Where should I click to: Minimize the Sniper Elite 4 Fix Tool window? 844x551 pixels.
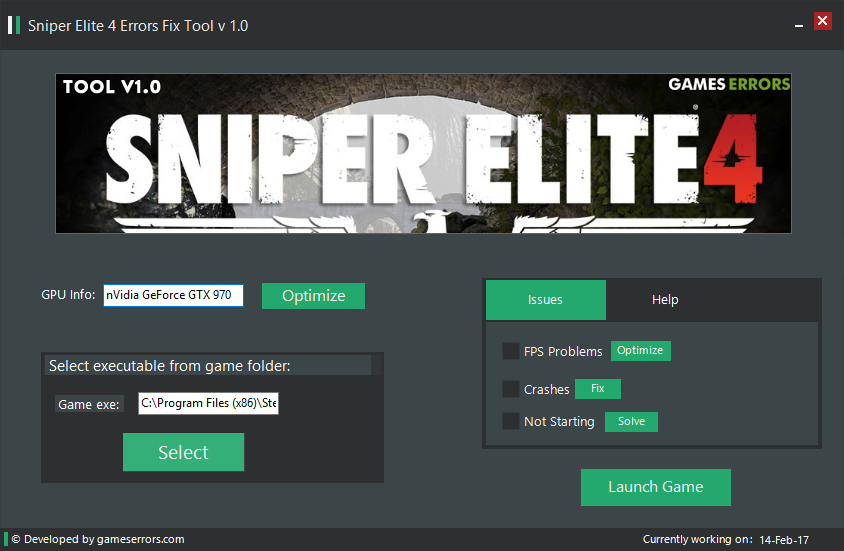point(799,25)
